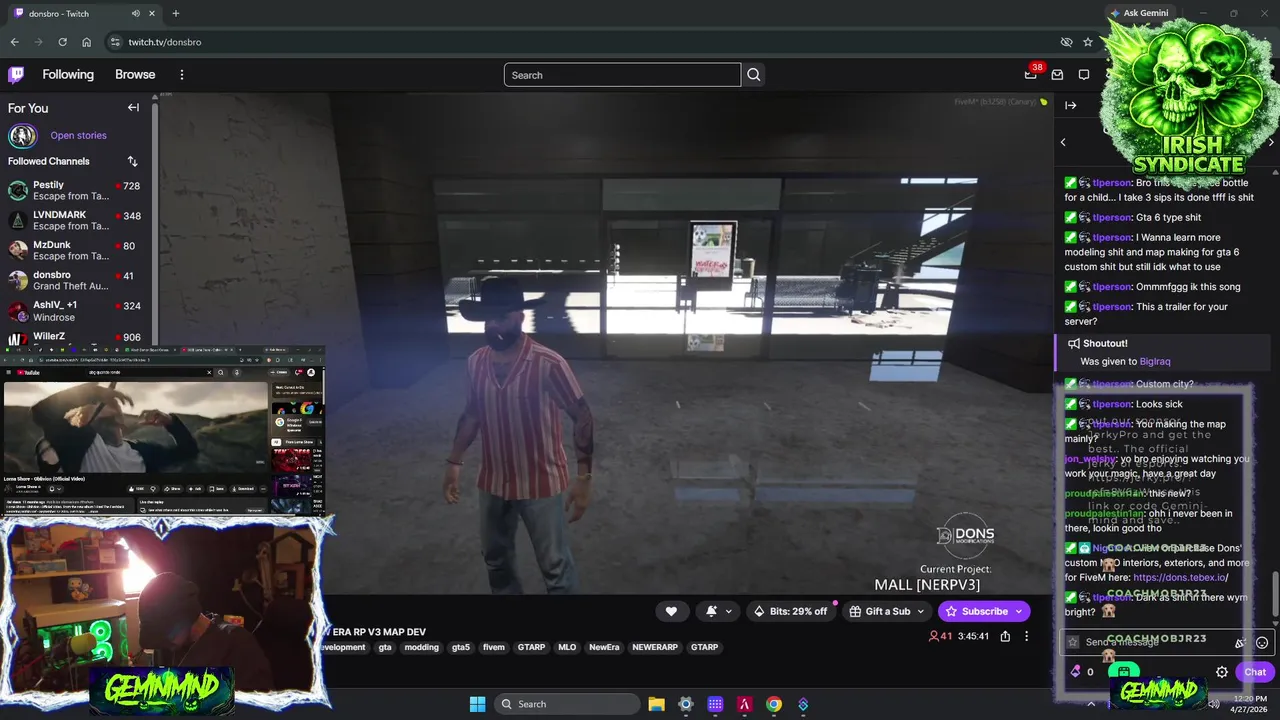
Task: Click the address bar URL
Action: tap(165, 42)
